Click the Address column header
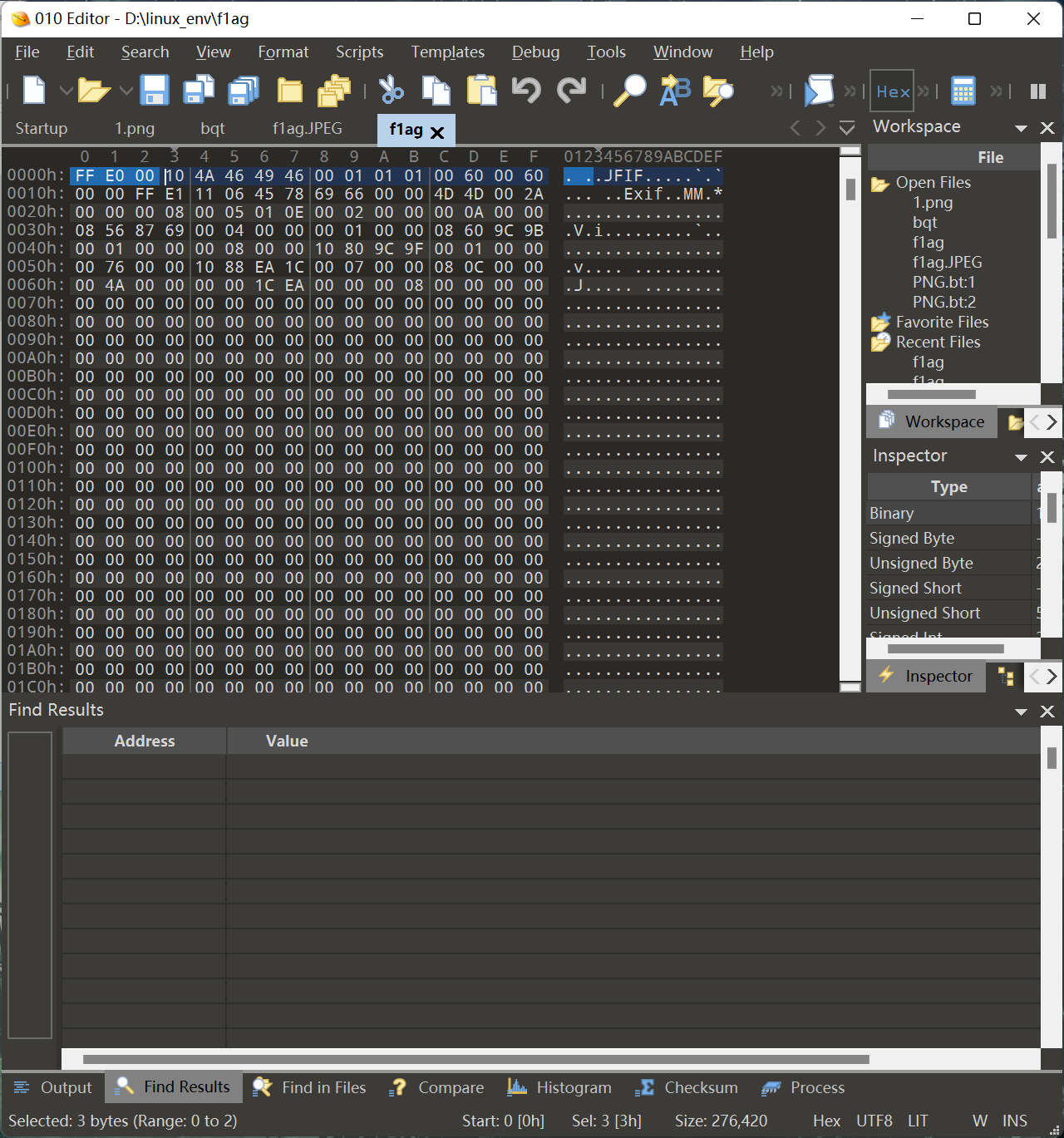Viewport: 1064px width, 1138px height. tap(145, 741)
